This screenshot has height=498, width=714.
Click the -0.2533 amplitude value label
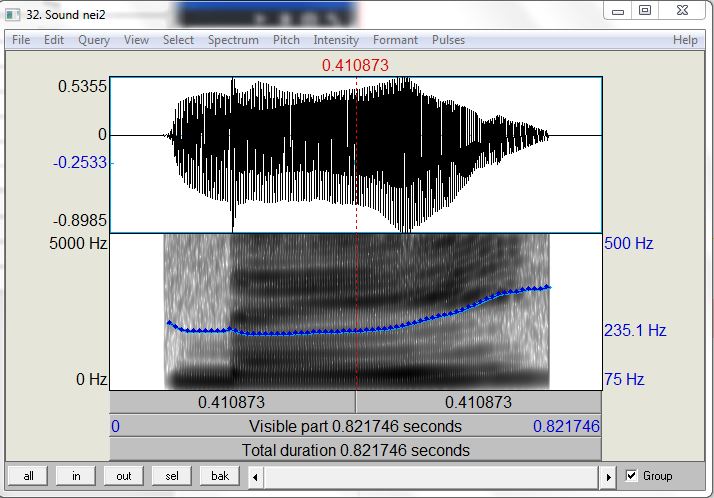(80, 163)
